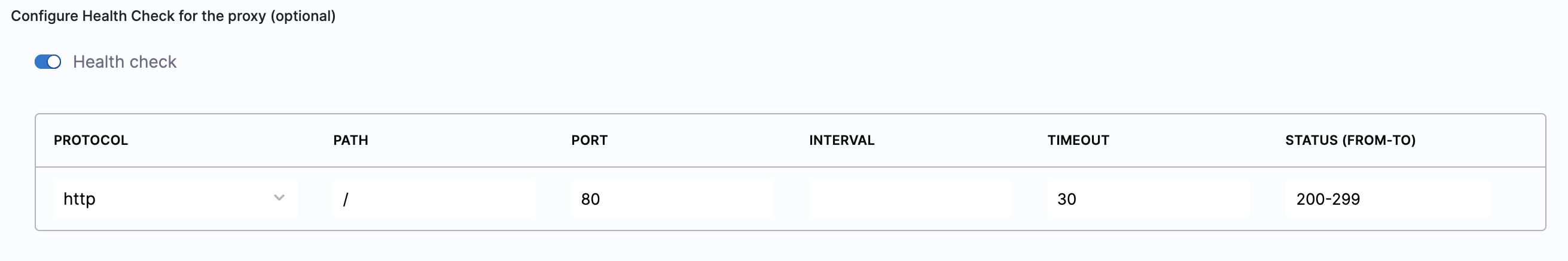Disable the Health check toggle switch
The image size is (1568, 261).
[x=47, y=62]
